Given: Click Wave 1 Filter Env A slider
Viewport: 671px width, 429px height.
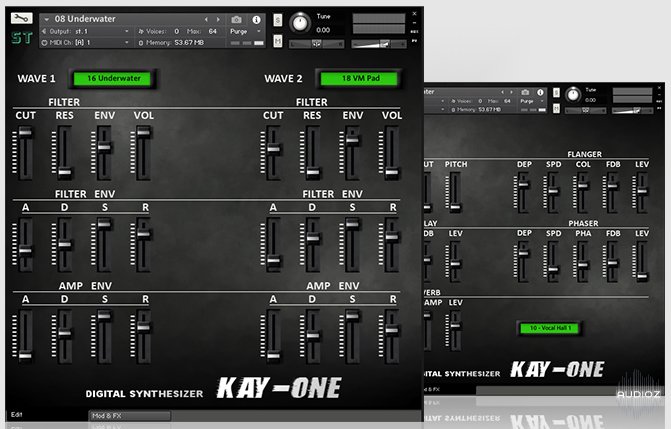Looking at the screenshot, I should click(25, 244).
